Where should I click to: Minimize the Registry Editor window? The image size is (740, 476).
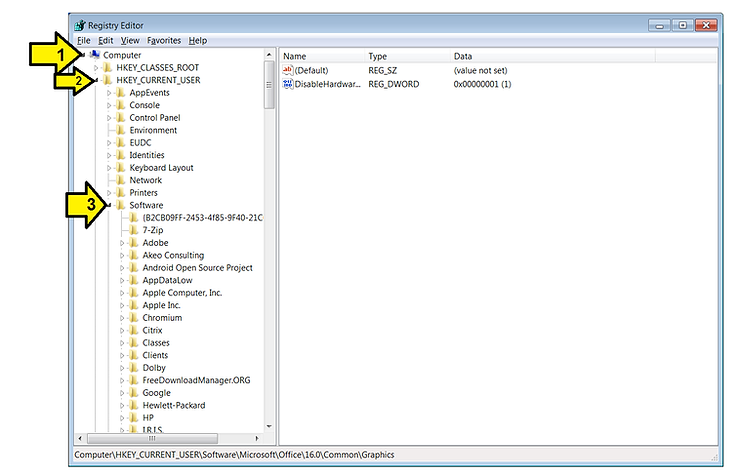[x=659, y=25]
